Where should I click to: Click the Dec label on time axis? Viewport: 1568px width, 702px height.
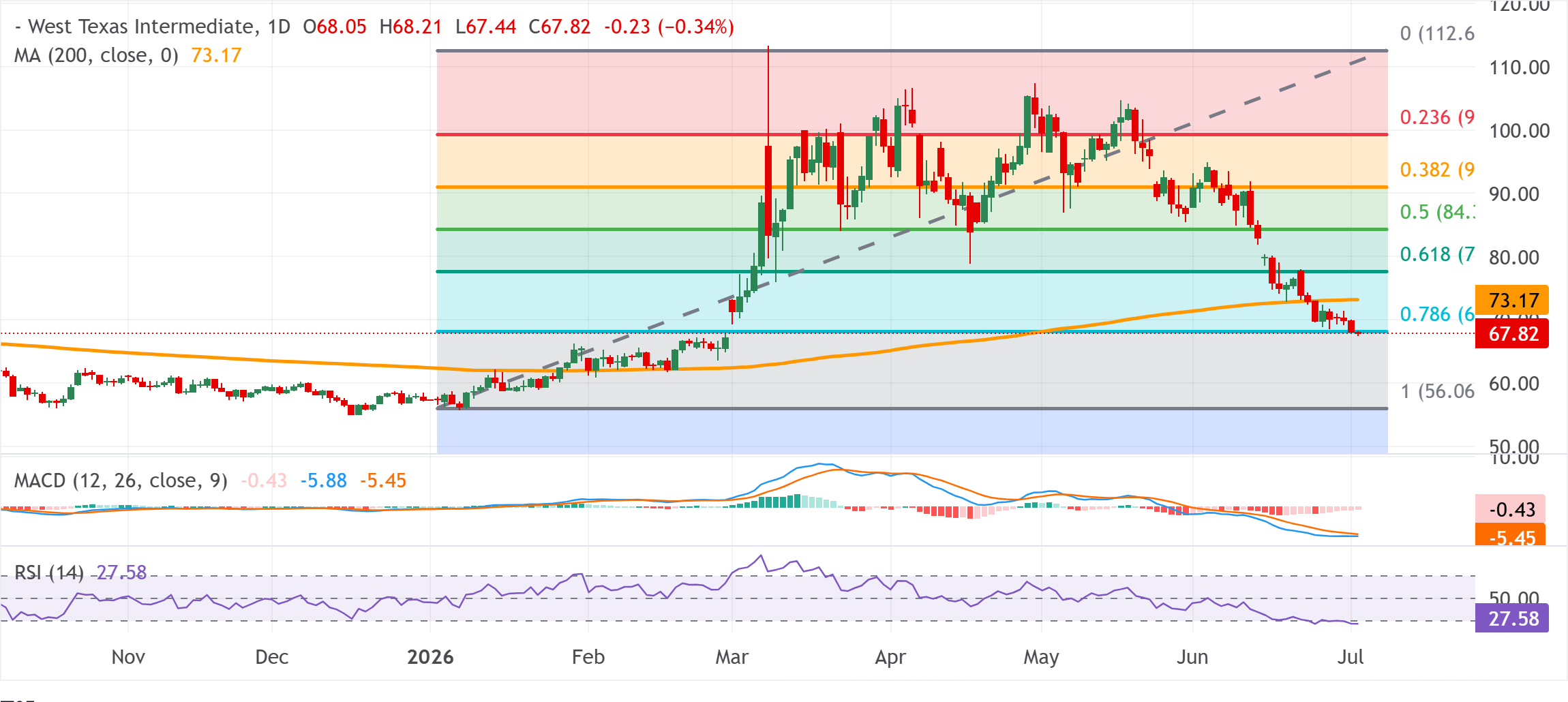271,657
